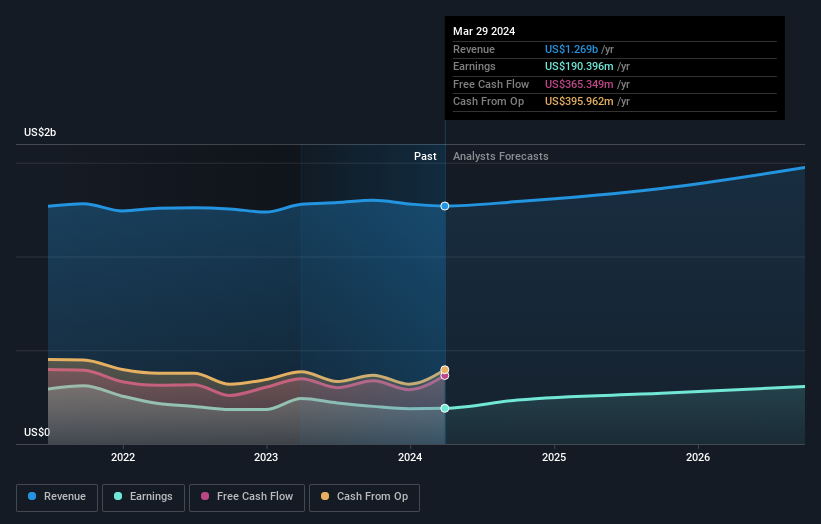
Task: Toggle the Free Cash Flow legend button
Action: pos(247,497)
